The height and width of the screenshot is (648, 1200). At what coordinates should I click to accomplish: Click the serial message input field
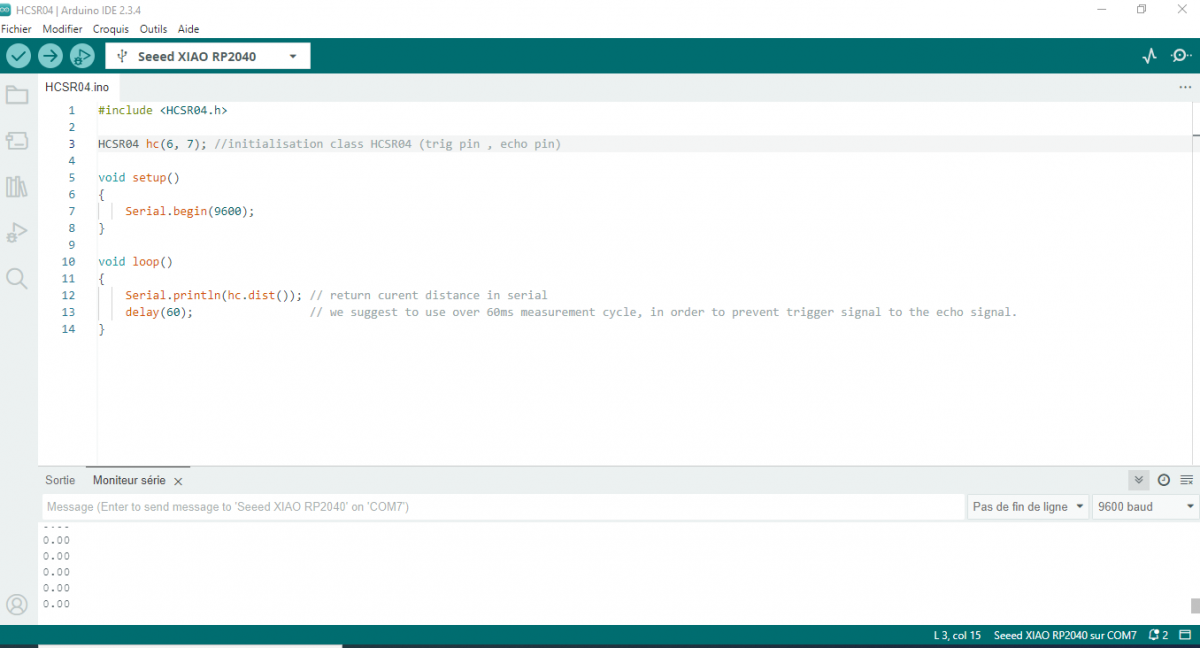[x=500, y=507]
